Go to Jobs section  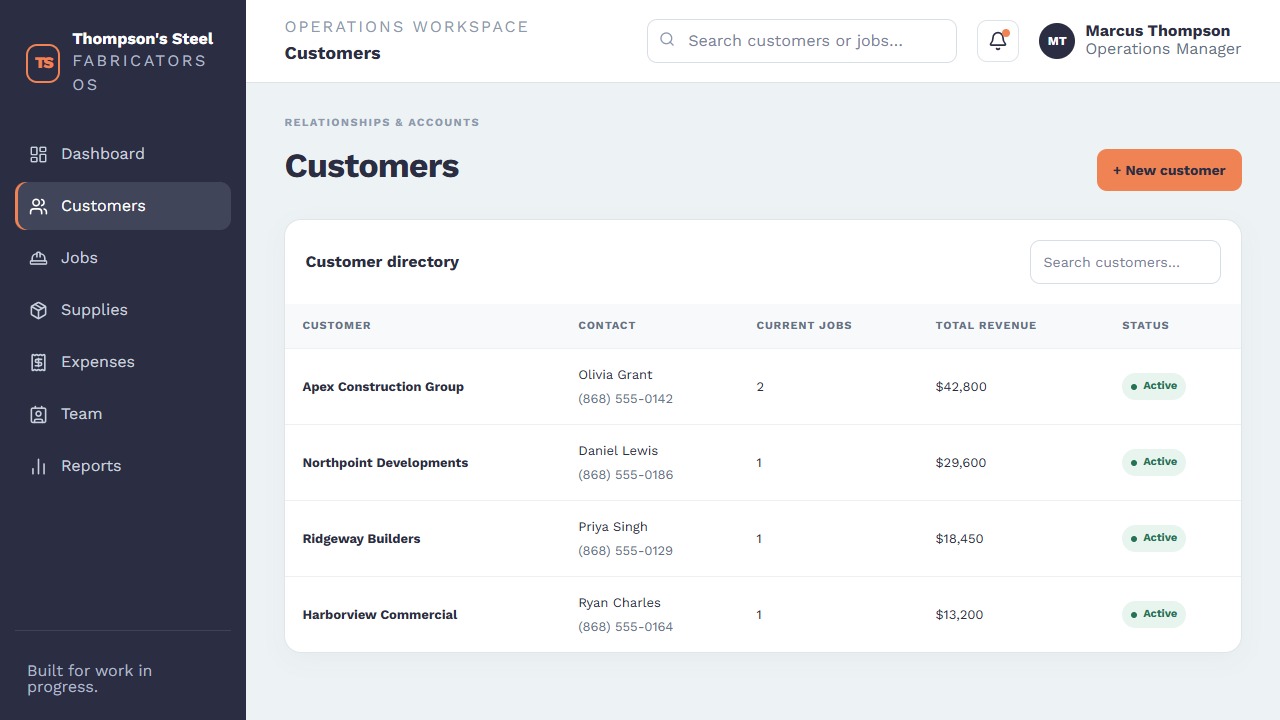pos(123,258)
